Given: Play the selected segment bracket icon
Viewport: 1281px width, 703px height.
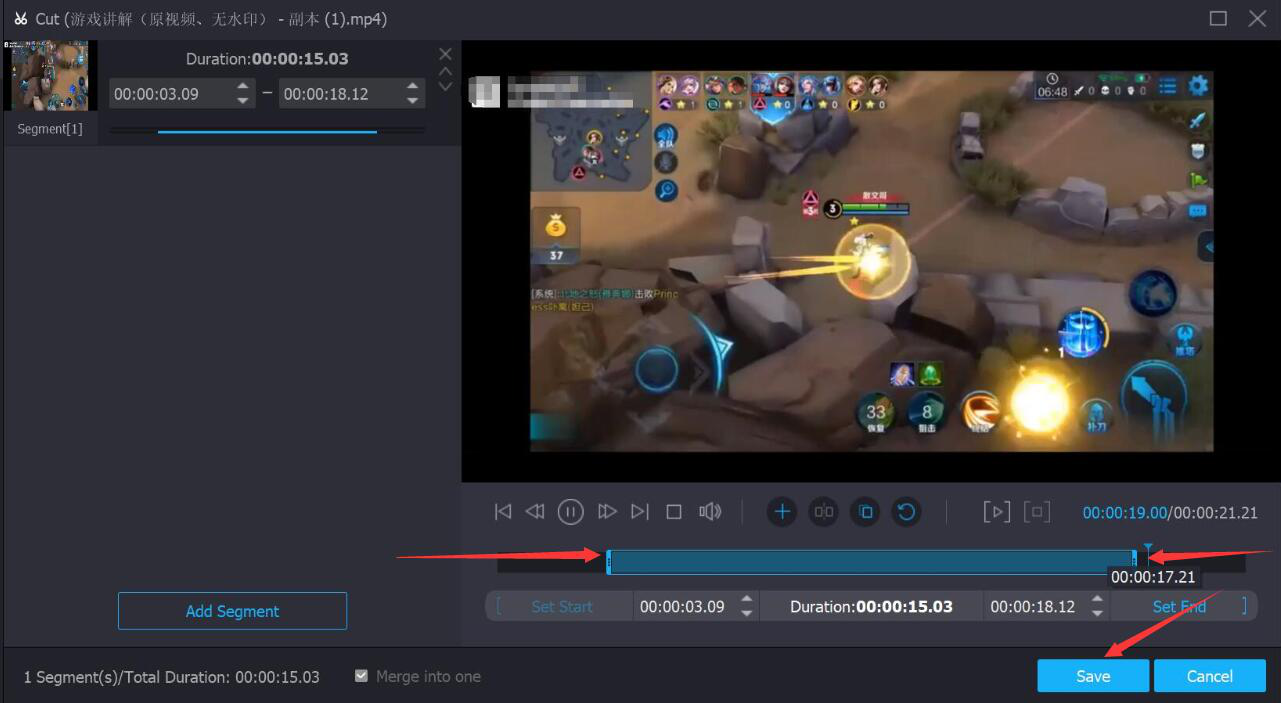Looking at the screenshot, I should click(996, 512).
